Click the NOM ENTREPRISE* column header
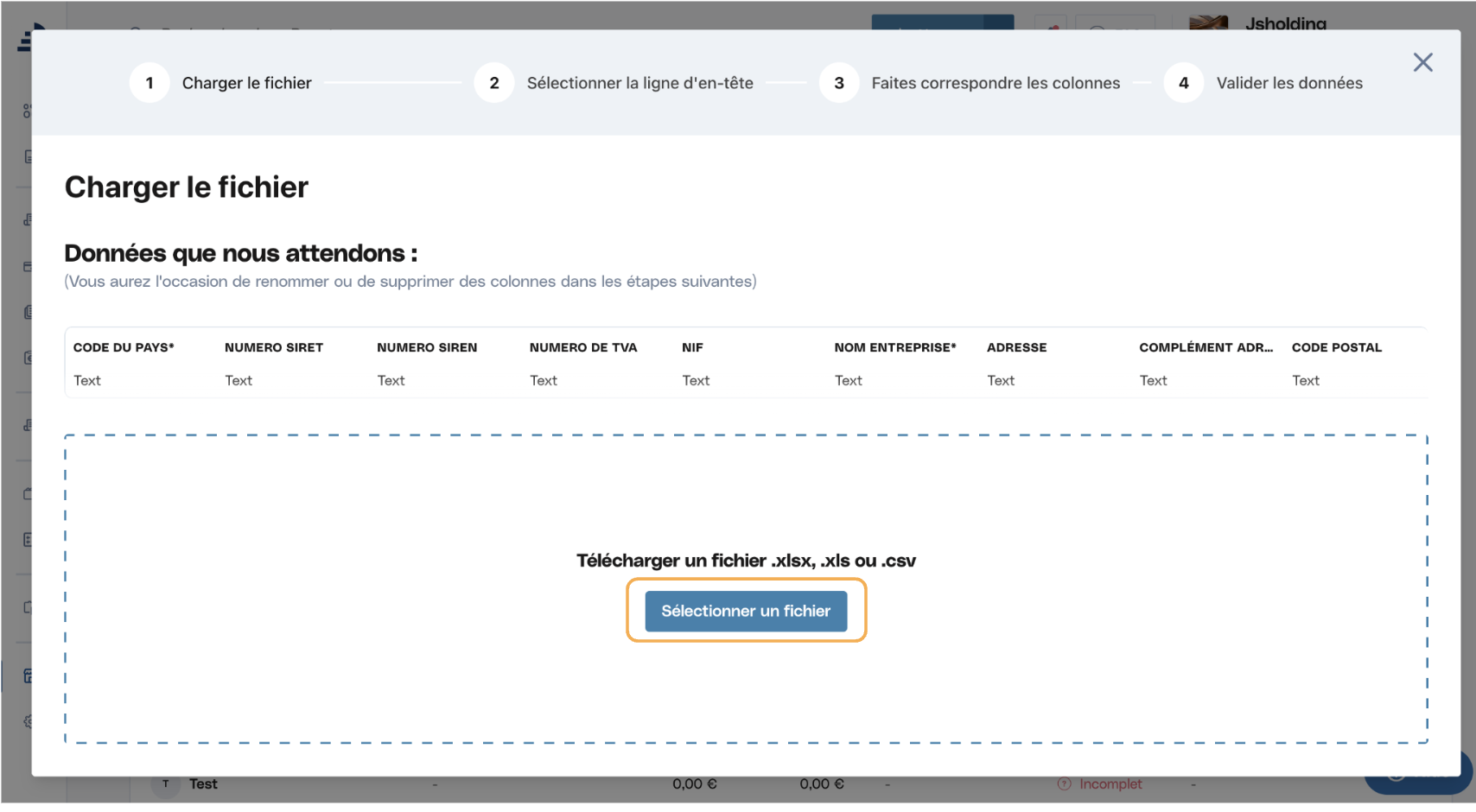This screenshot has height=812, width=1476. [x=895, y=347]
